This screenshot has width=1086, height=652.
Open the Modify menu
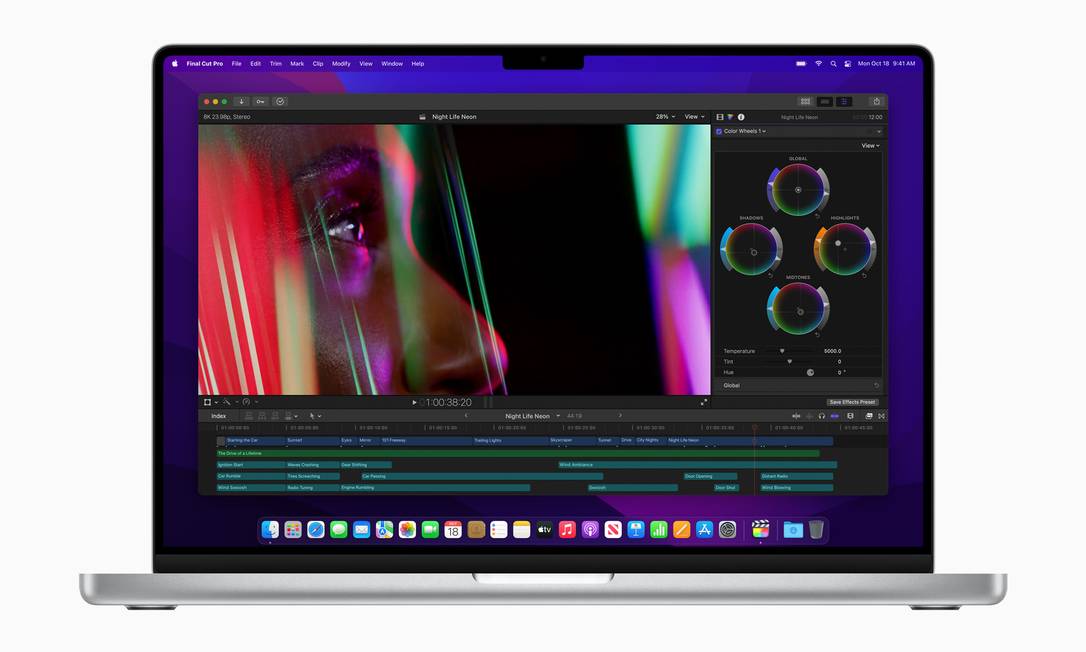tap(341, 64)
